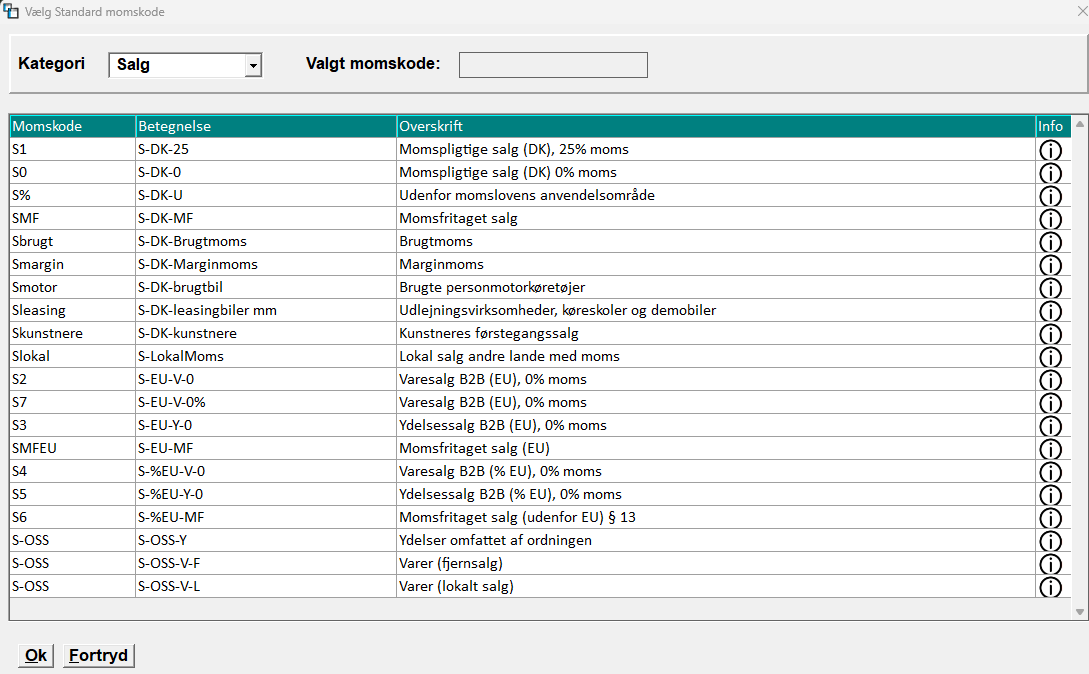The height and width of the screenshot is (674, 1089).
Task: Show info for S3 Ydelsessalg B2B row
Action: [x=1050, y=425]
